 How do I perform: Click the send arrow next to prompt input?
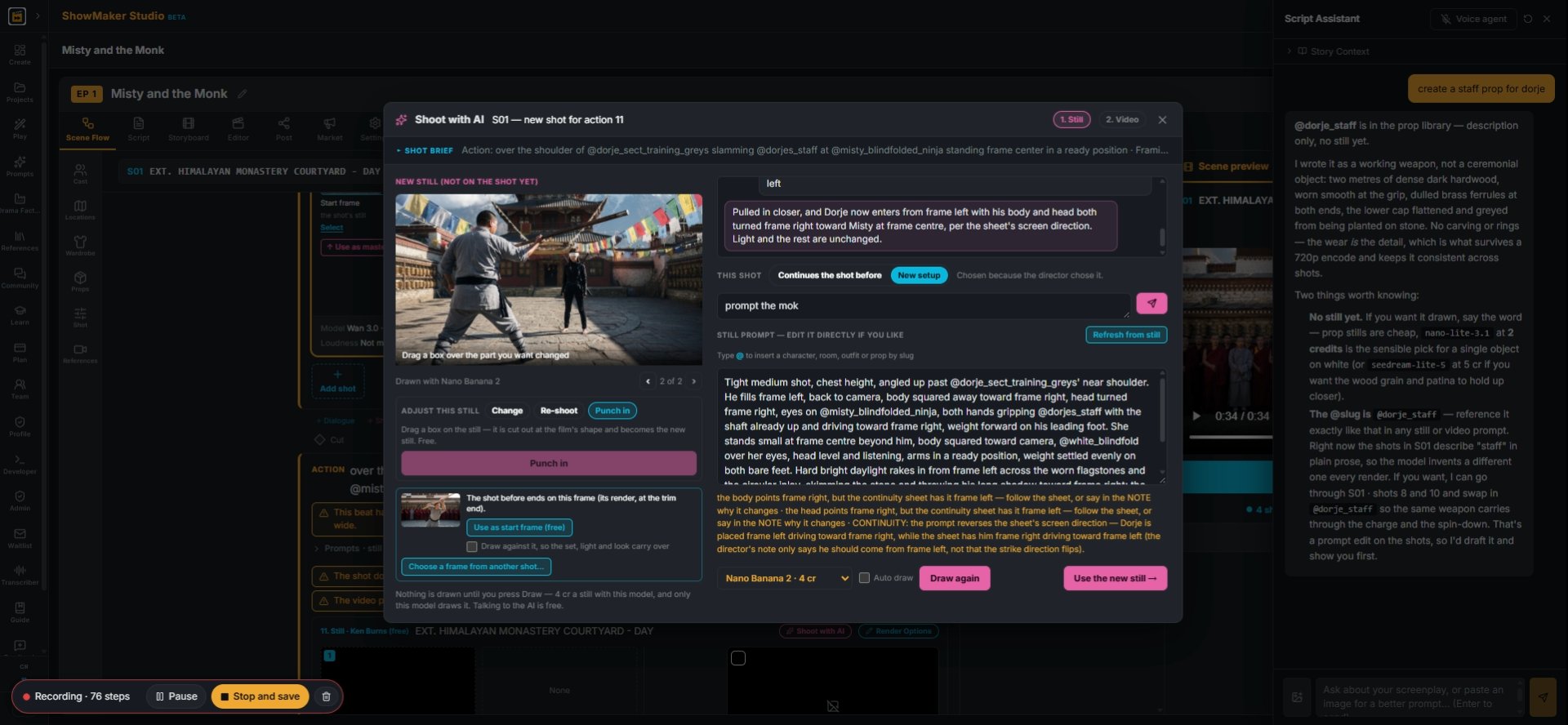[x=1151, y=304]
